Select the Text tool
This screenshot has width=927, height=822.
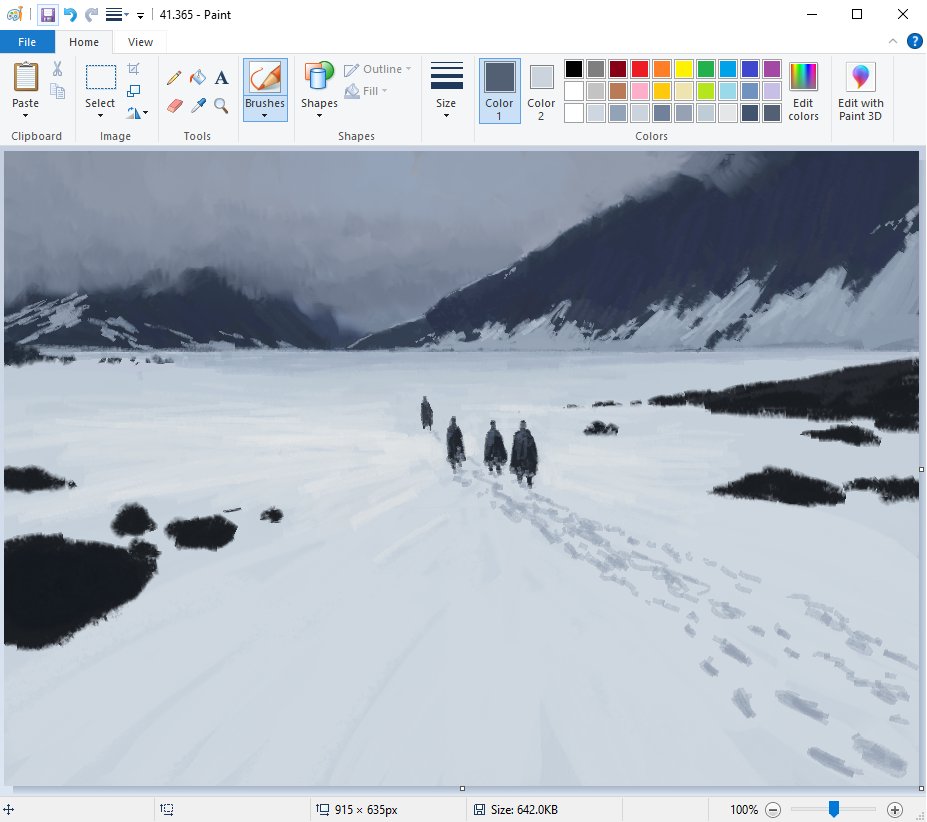point(221,77)
